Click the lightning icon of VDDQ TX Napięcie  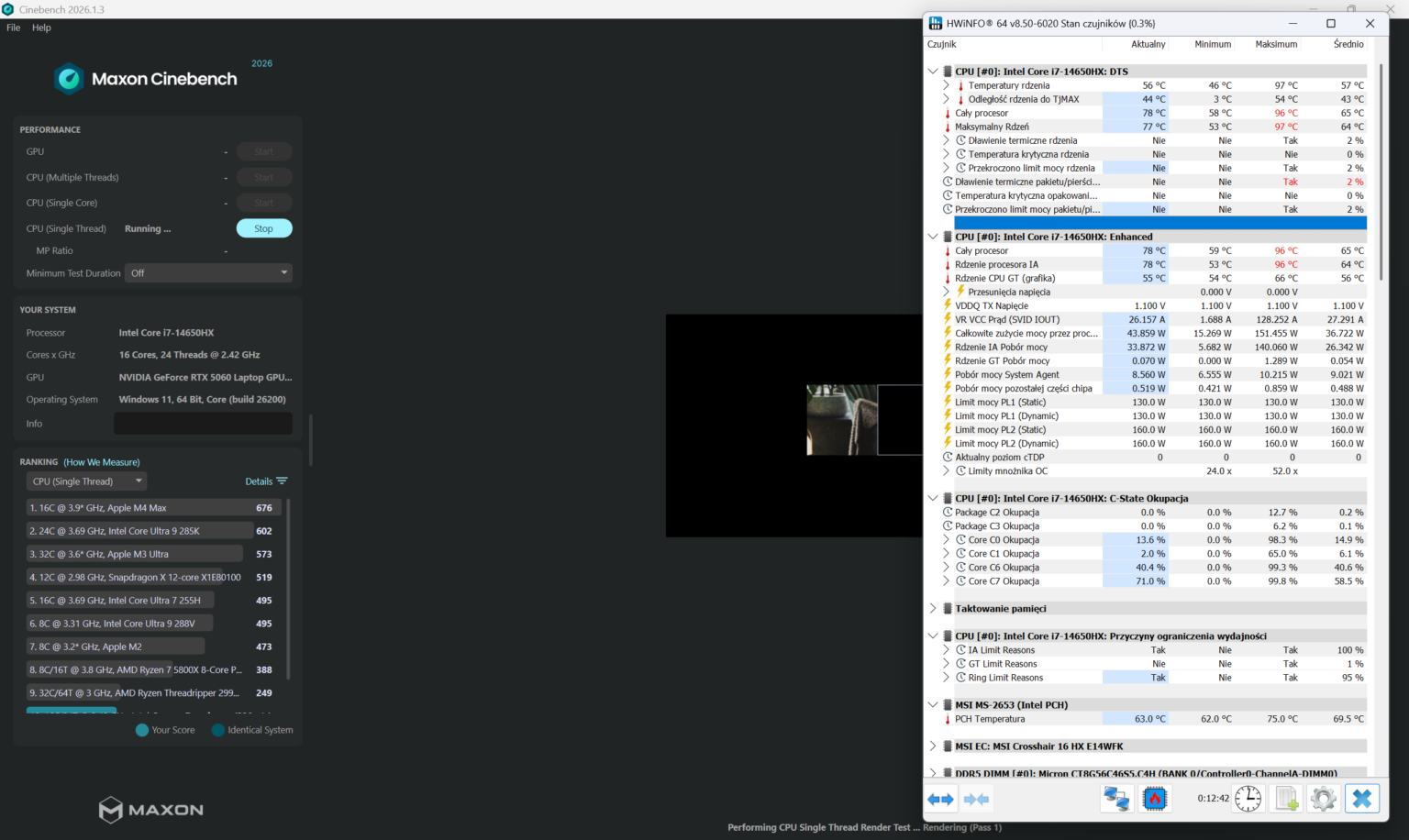pos(948,305)
